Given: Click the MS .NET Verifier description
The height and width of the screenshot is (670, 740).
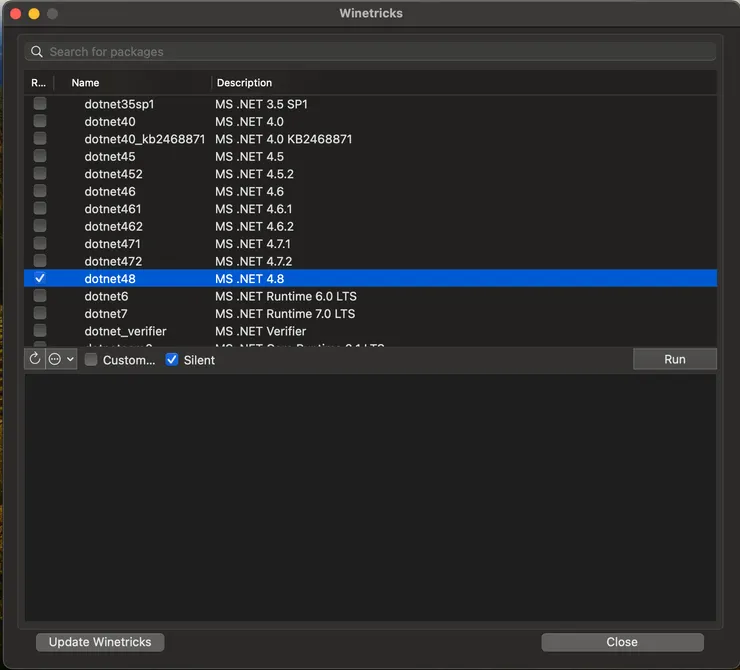Looking at the screenshot, I should 261,331.
